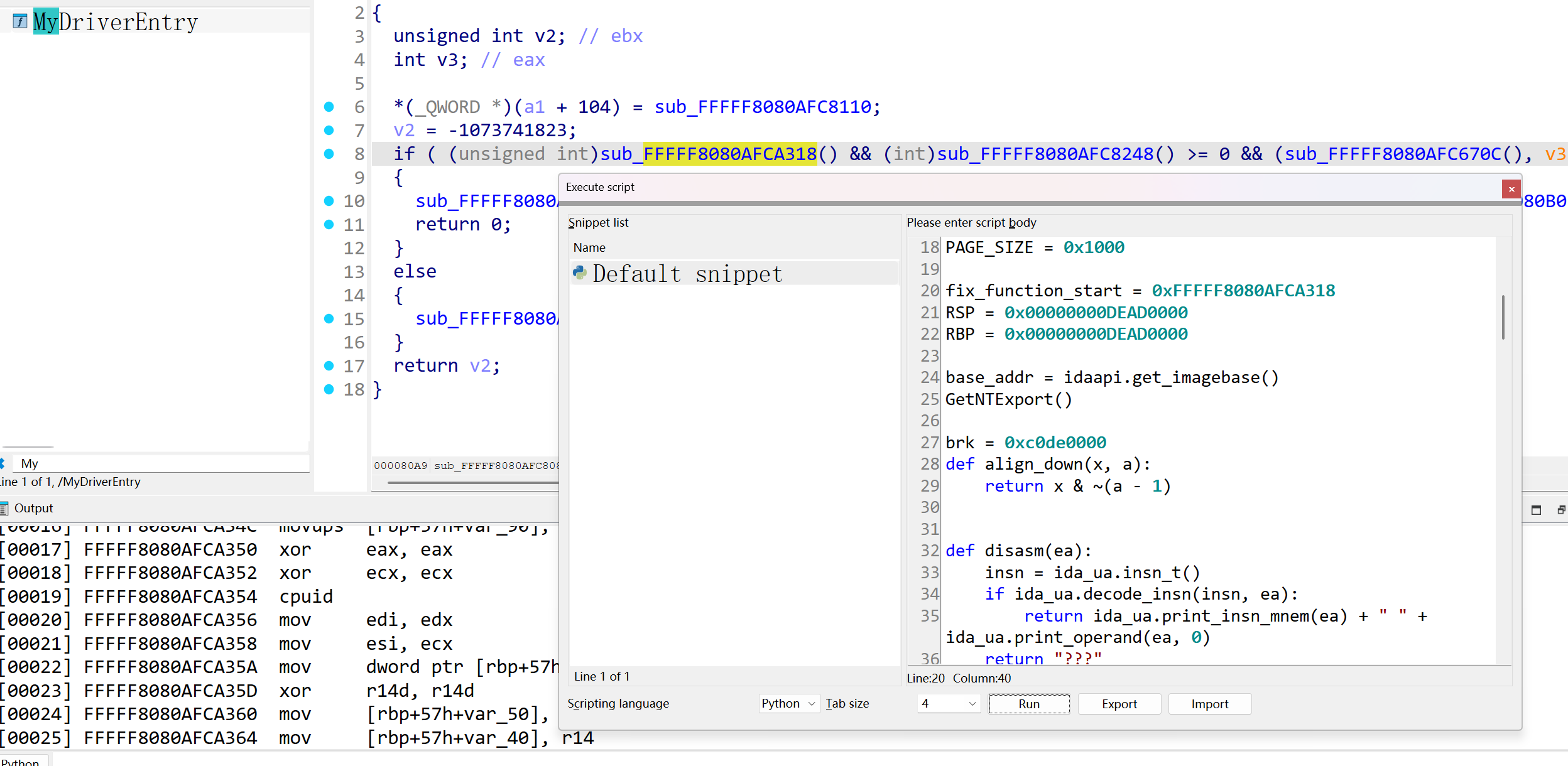This screenshot has height=766, width=1568.
Task: Toggle breakpoint dot on line 17
Action: click(329, 365)
